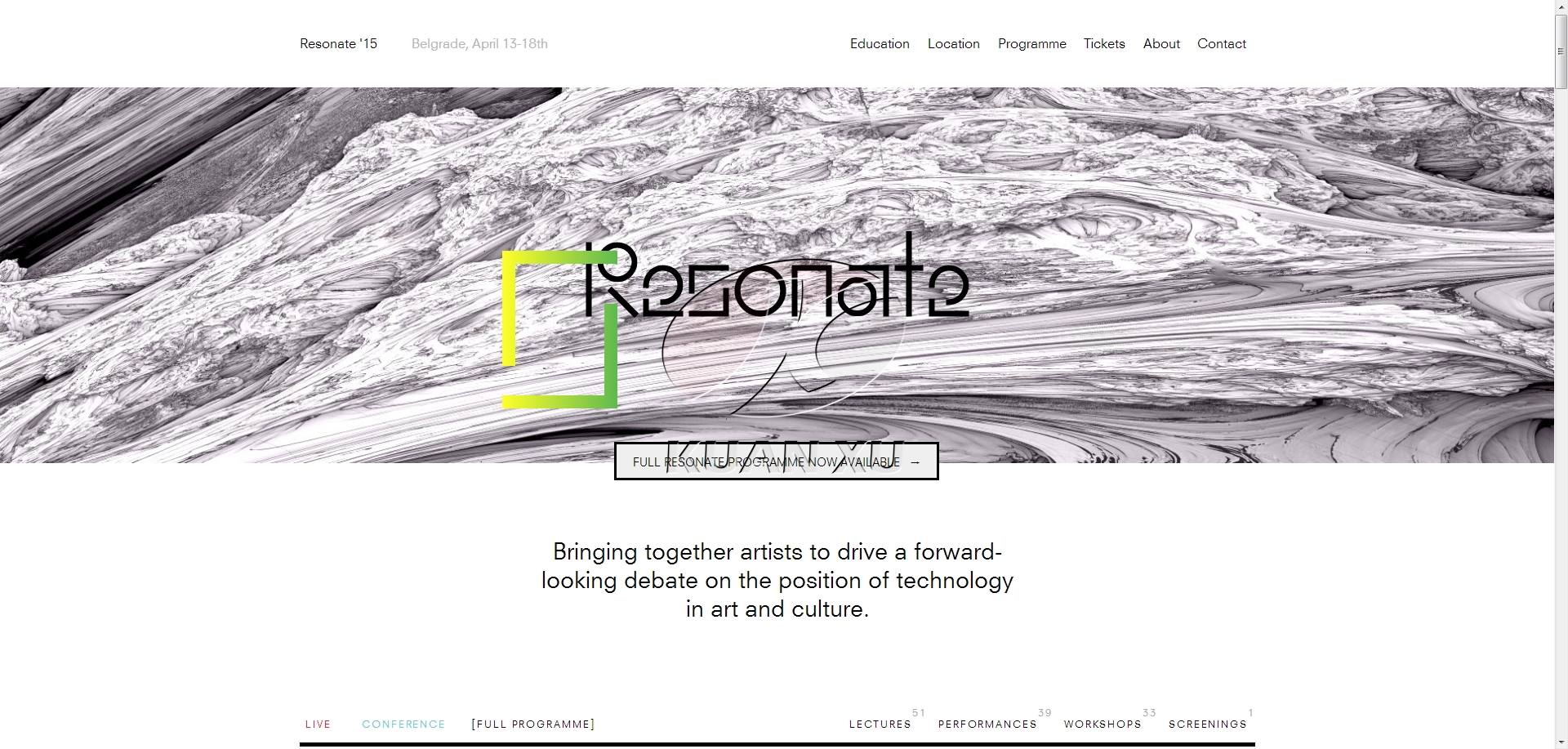Click the yellow-green square logo graphic
The height and width of the screenshot is (749, 1568).
(559, 329)
